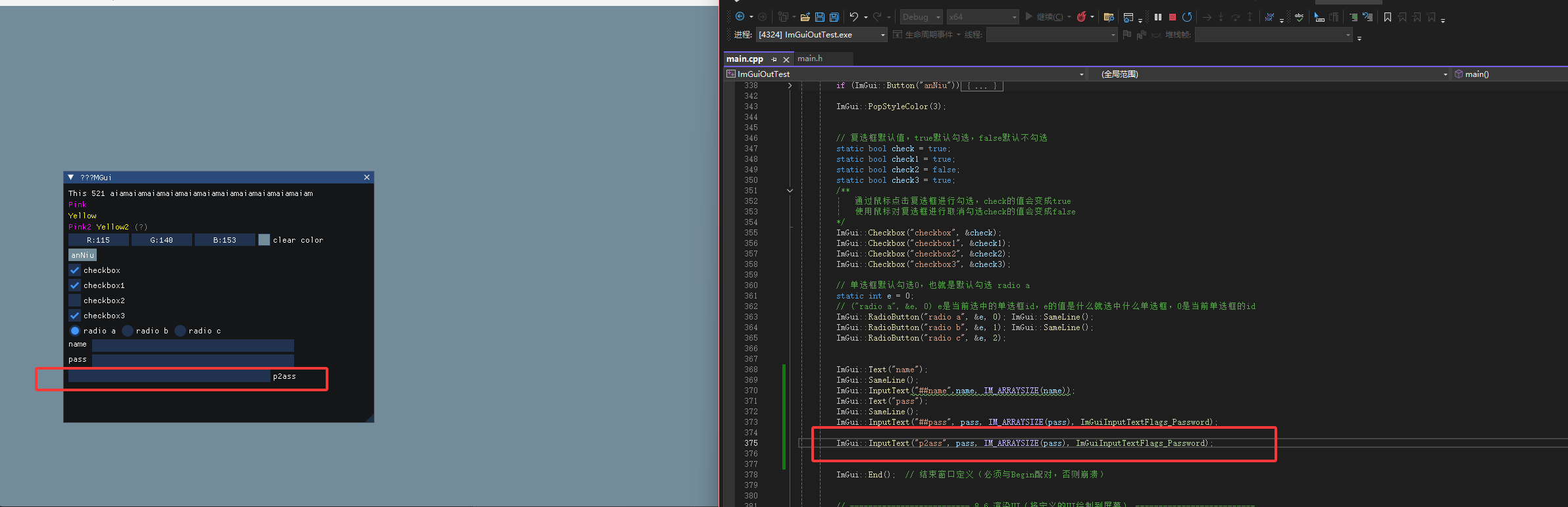Click the Save All icon
Image resolution: width=1568 pixels, height=507 pixels.
point(834,17)
